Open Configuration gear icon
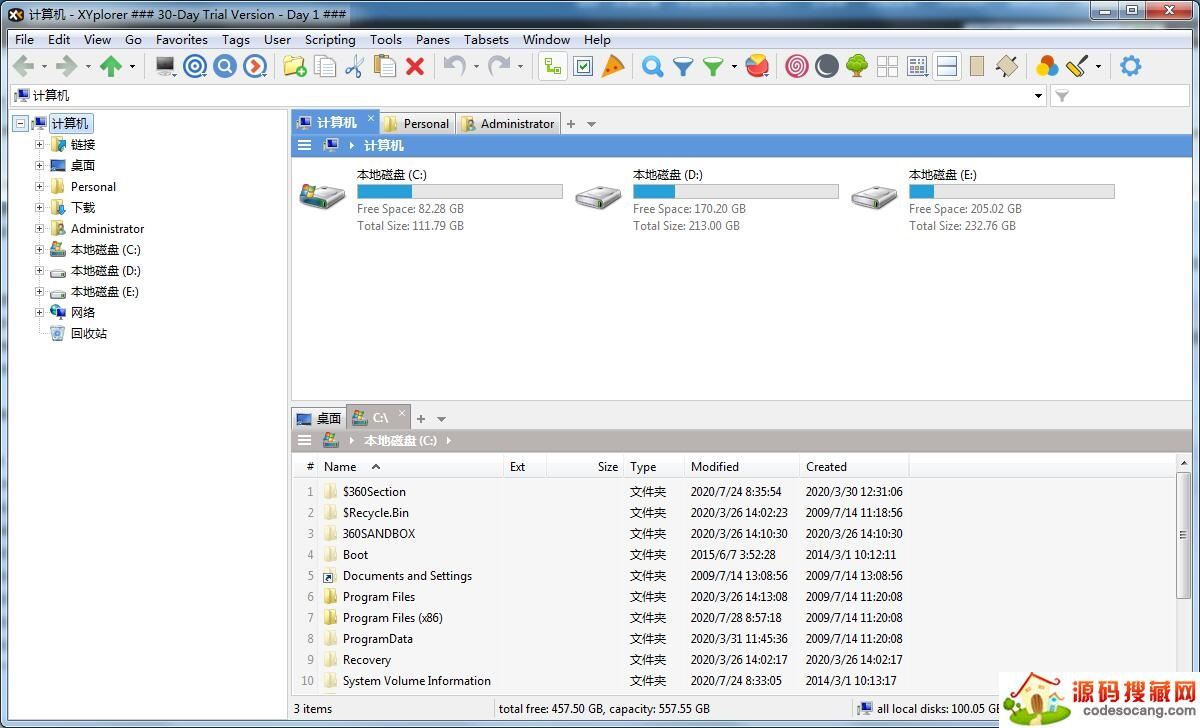 (x=1130, y=67)
